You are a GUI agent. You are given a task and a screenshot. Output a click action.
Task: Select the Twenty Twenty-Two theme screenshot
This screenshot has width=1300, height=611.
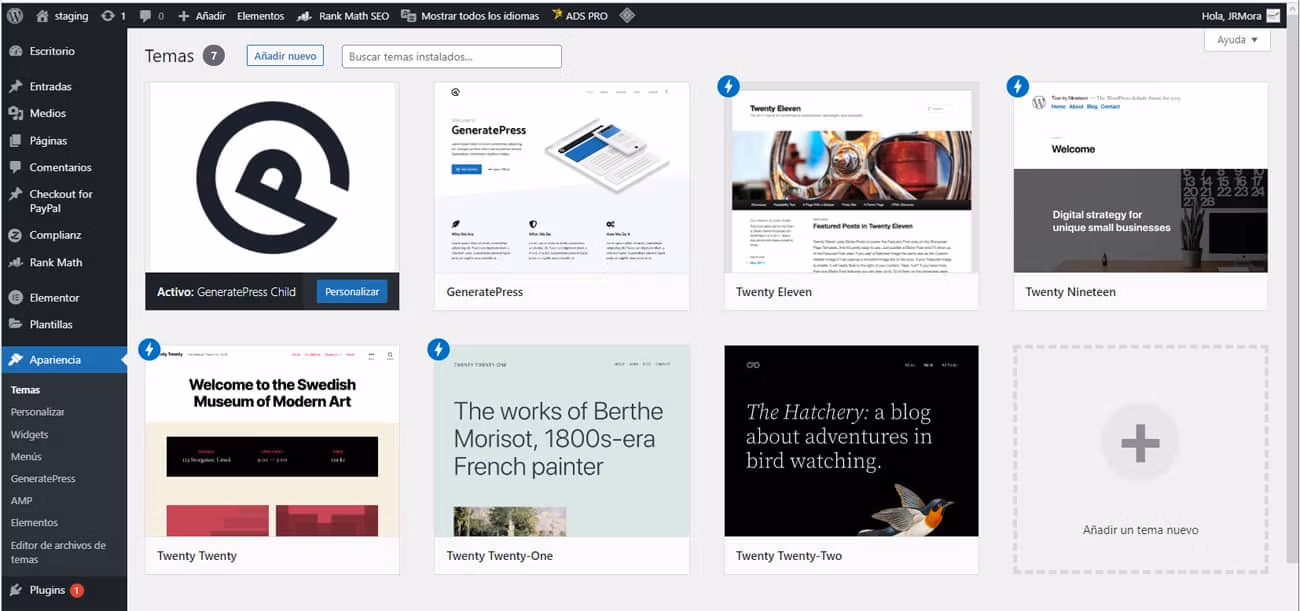(851, 441)
